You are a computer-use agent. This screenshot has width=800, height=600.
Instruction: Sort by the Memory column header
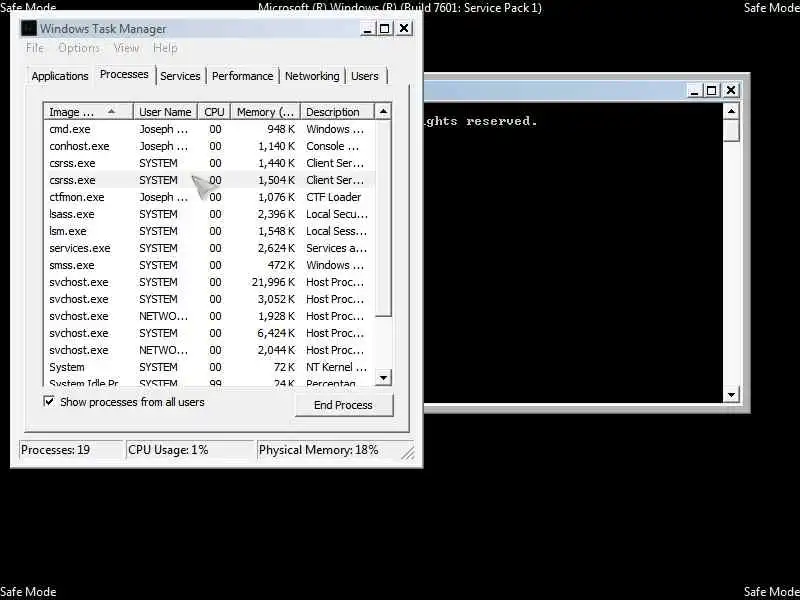point(265,112)
